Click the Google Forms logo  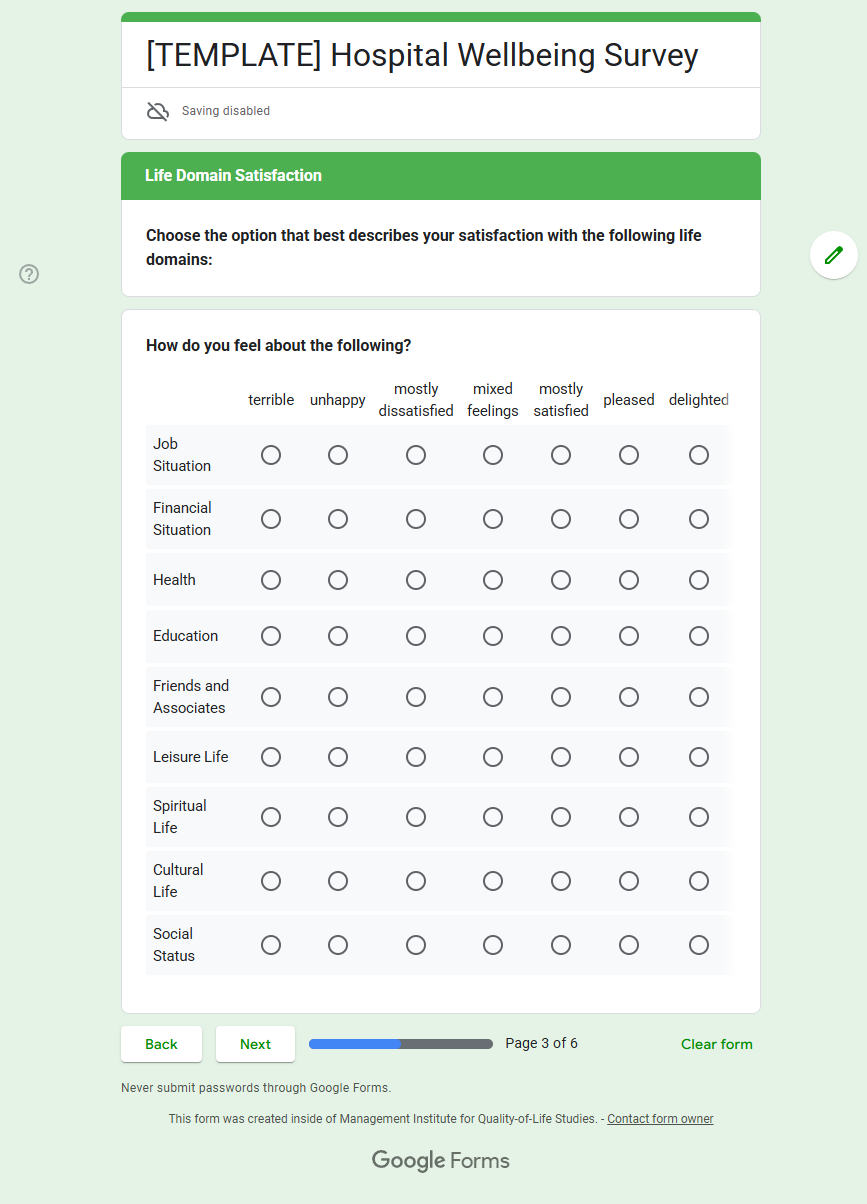(x=441, y=1160)
